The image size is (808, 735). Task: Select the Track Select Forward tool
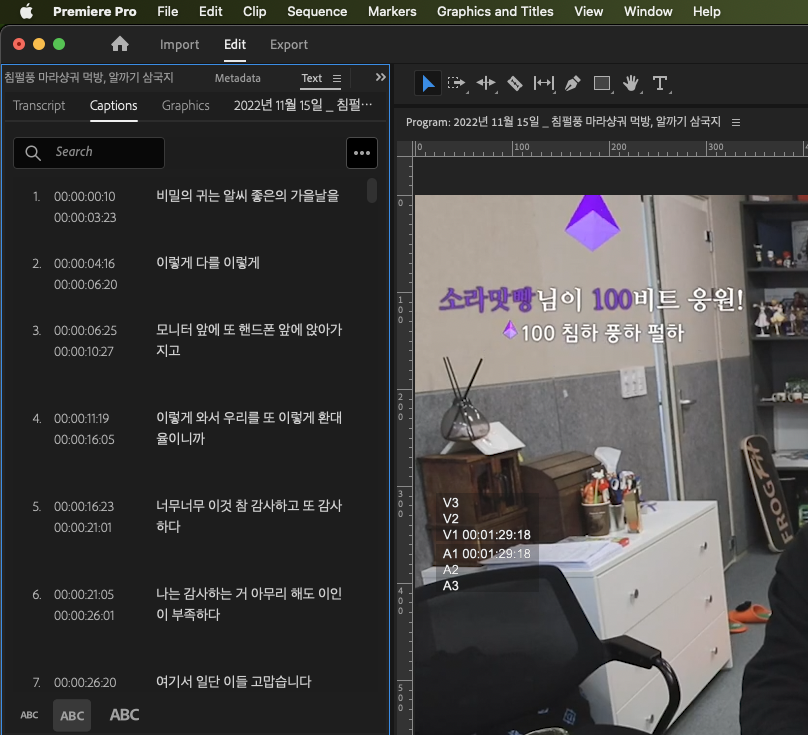(456, 83)
